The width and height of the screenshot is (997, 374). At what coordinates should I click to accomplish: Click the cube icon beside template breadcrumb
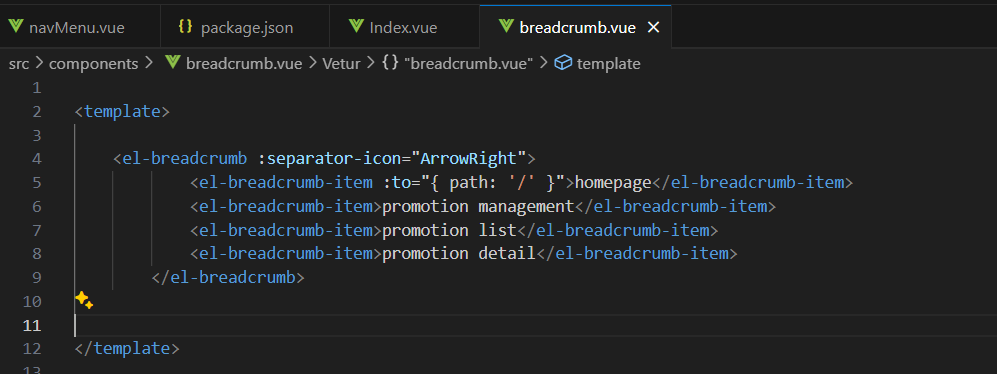[563, 63]
